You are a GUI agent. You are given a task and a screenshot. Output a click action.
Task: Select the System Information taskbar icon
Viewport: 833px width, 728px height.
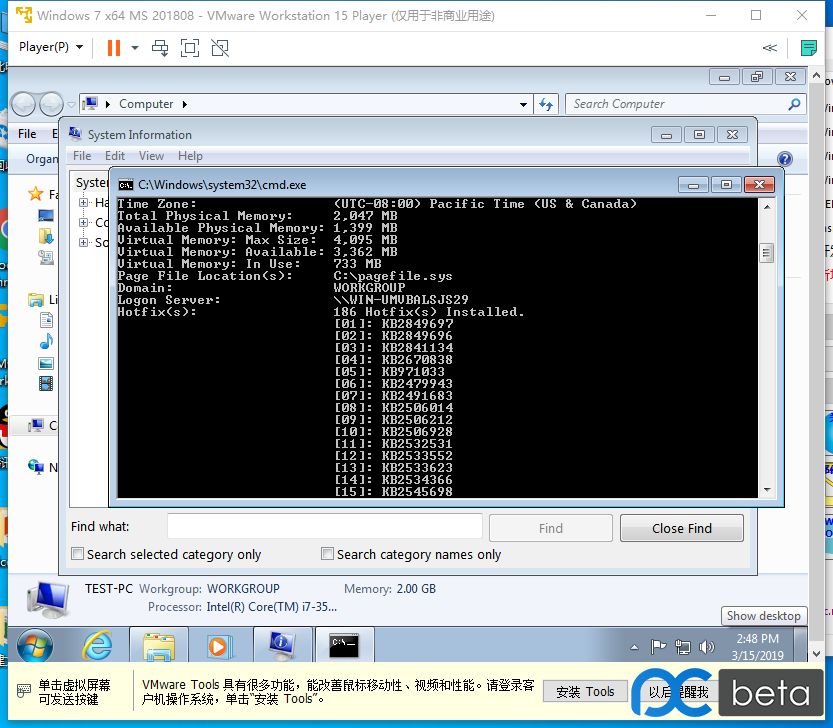[283, 646]
